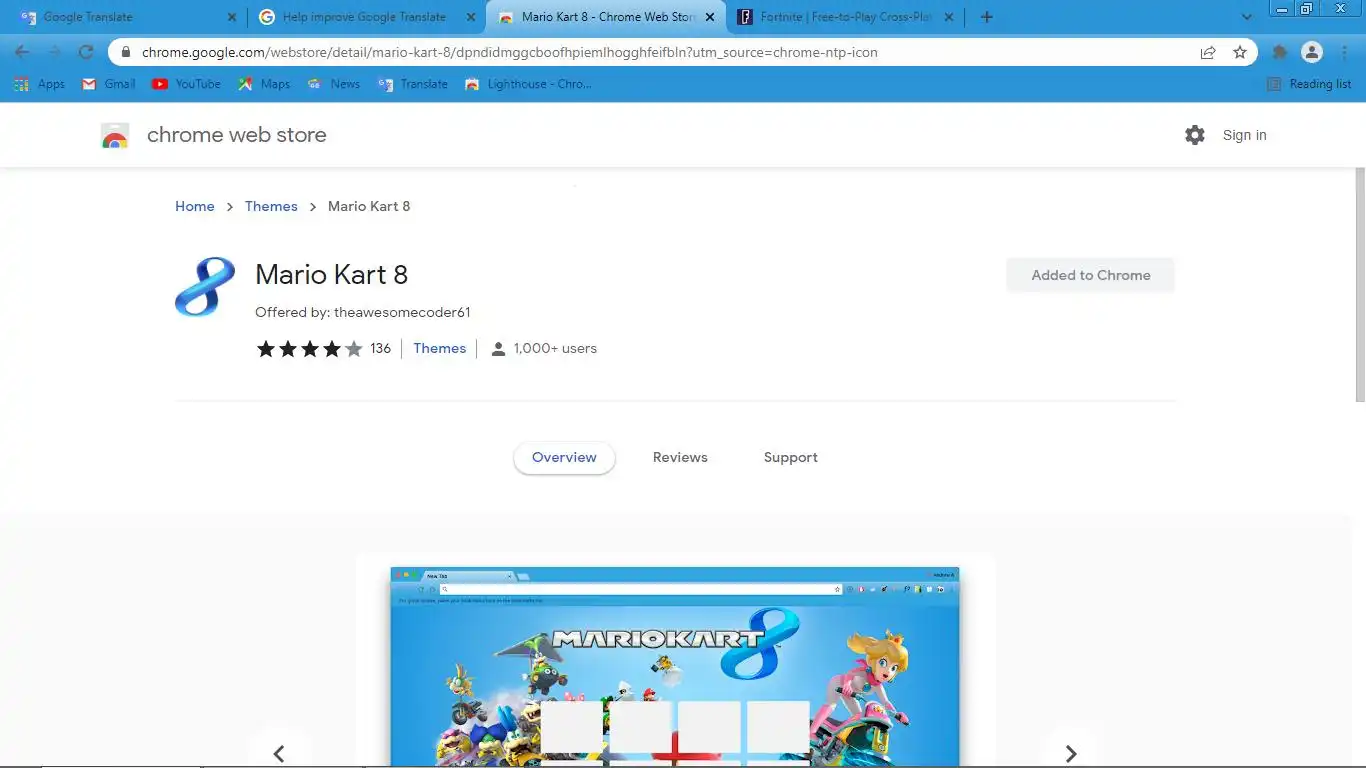The image size is (1366, 768).
Task: View site information padlock icon
Action: click(126, 52)
